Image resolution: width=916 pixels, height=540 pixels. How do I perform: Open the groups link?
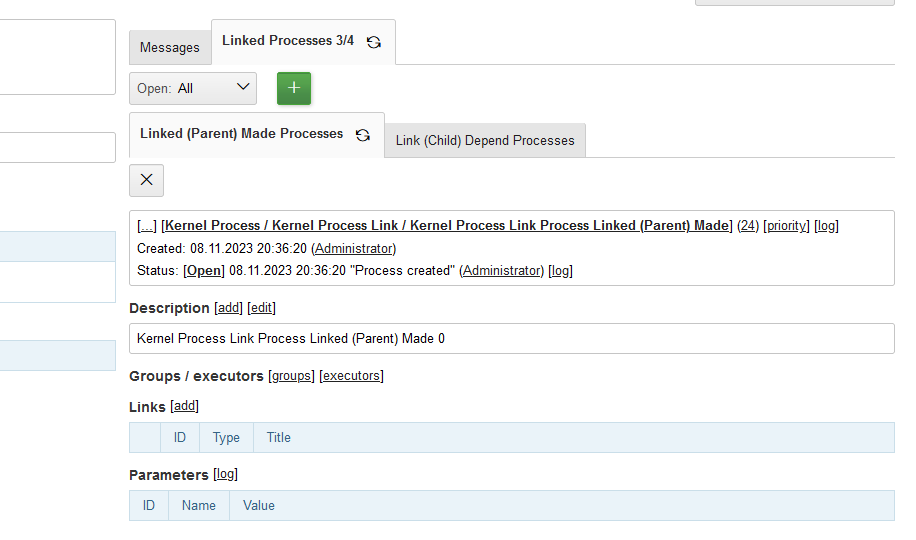[292, 376]
